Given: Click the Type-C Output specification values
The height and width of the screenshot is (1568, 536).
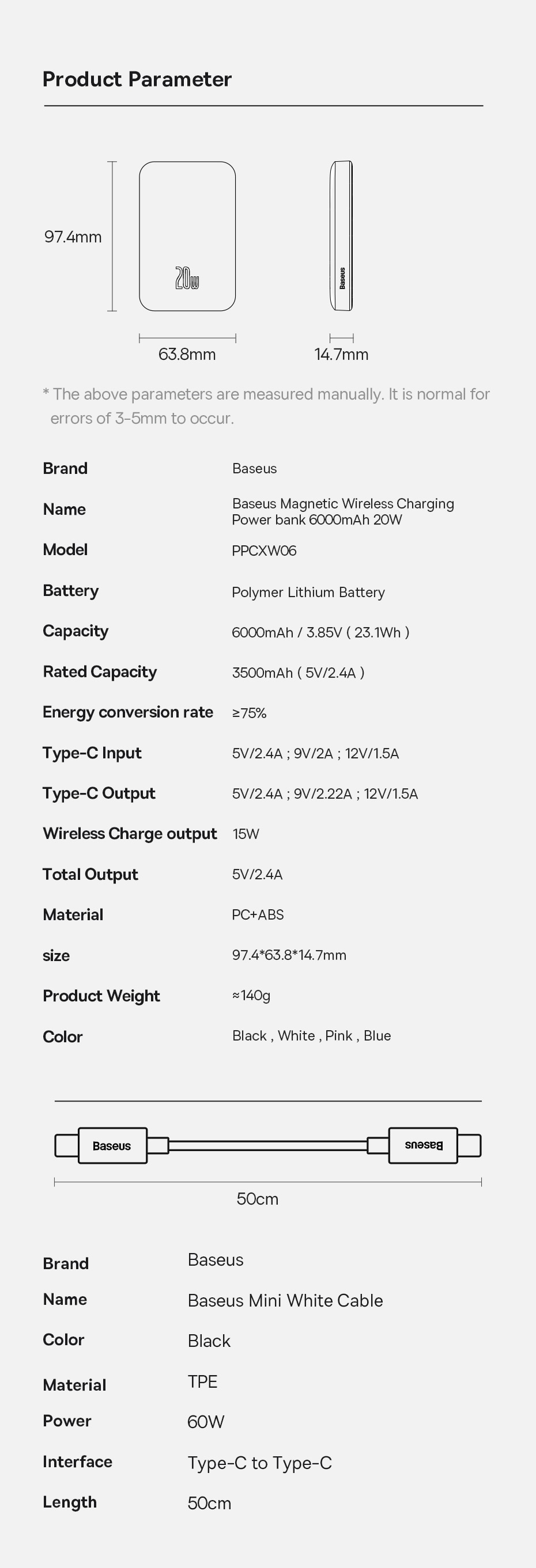Looking at the screenshot, I should coord(324,794).
